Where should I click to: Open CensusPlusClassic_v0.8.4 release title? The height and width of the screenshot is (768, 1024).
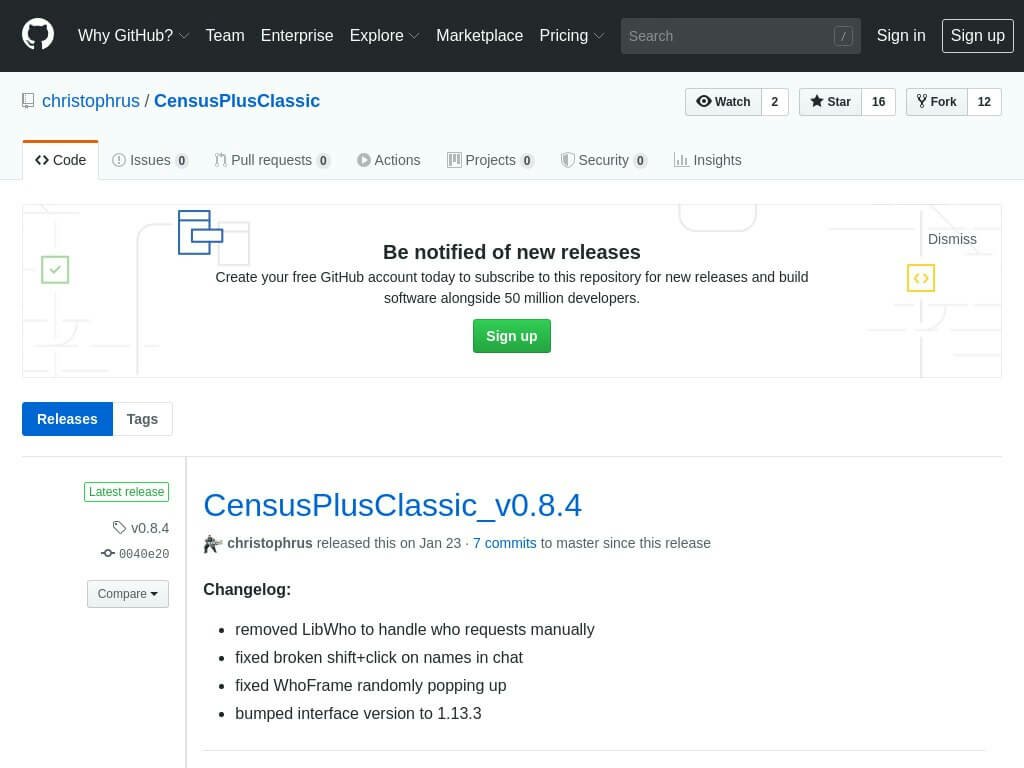[x=392, y=505]
